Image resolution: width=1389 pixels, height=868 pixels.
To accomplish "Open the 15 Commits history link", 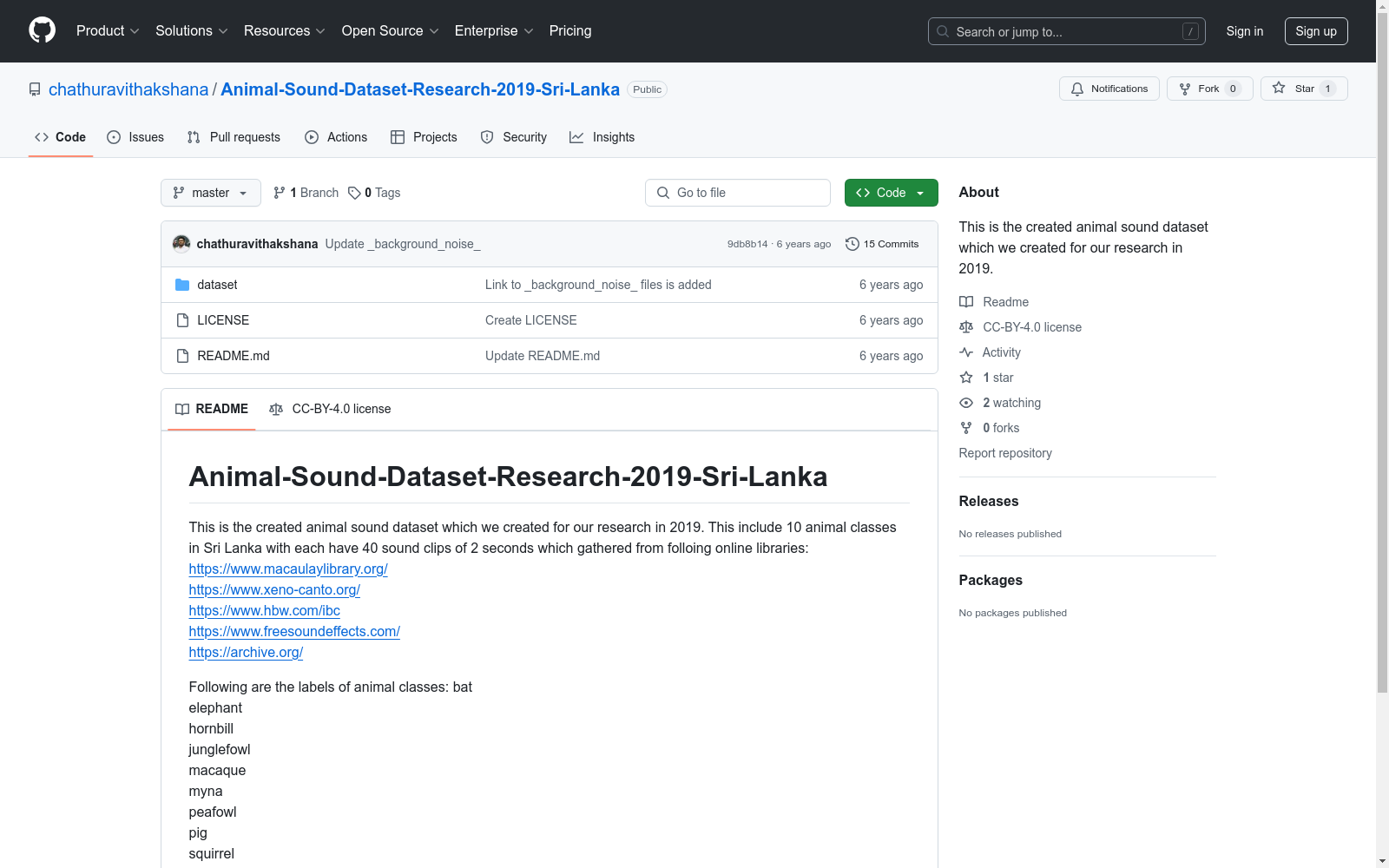I will point(882,244).
